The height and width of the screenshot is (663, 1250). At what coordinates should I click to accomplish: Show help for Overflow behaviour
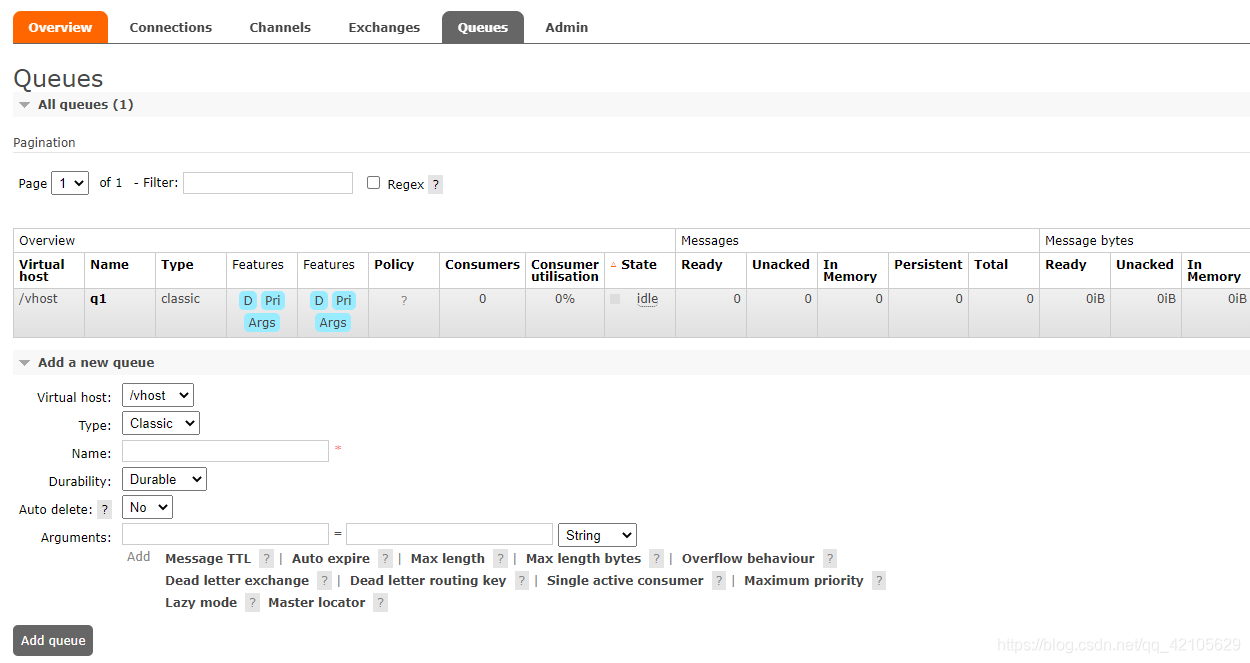[x=830, y=559]
